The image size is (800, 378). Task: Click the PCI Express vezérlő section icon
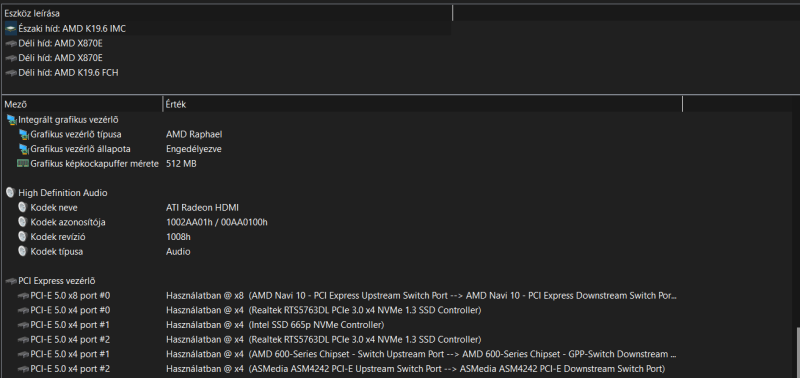11,281
